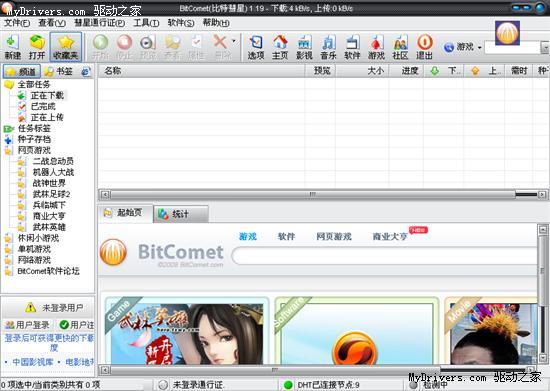
Task: Click the 退出 exit power icon
Action: click(424, 47)
